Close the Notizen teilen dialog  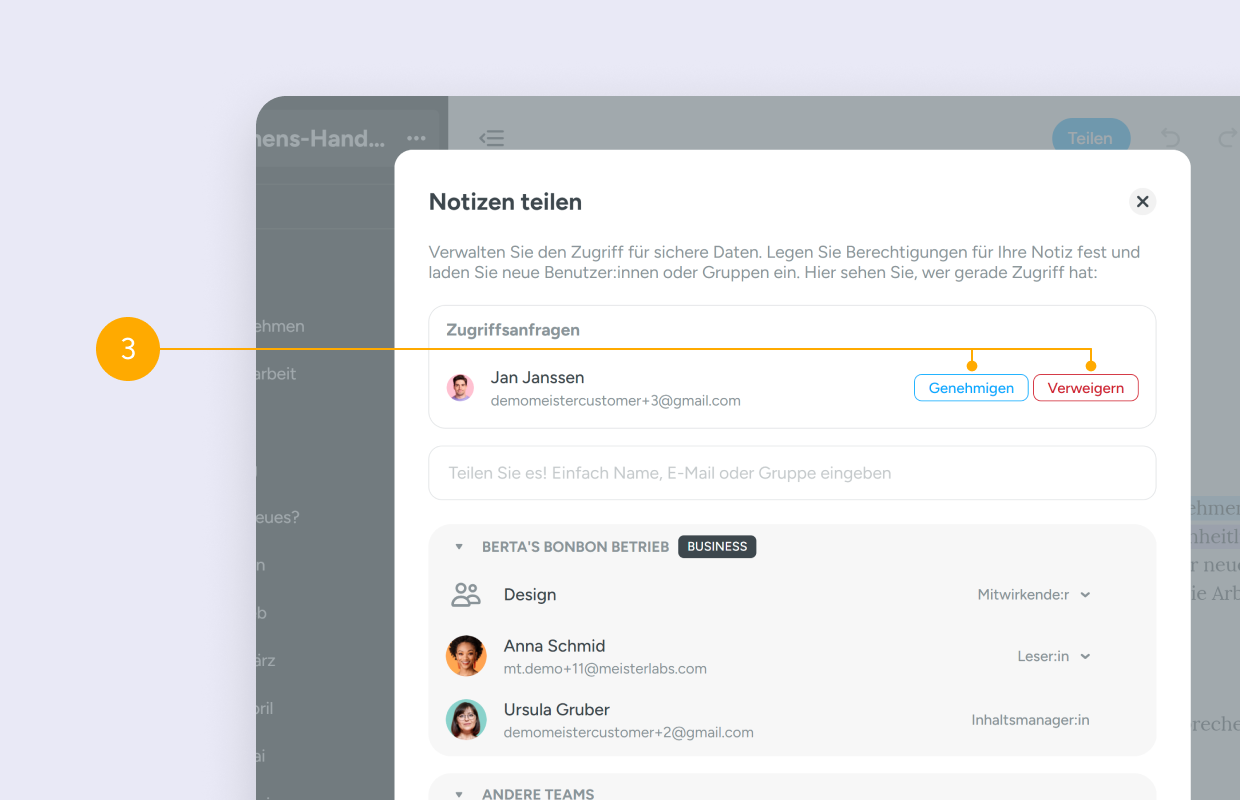click(1142, 201)
